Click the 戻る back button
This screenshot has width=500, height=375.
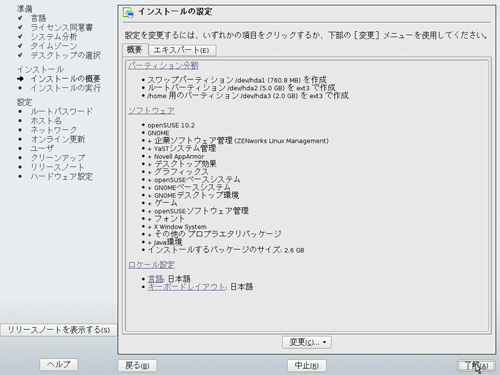tap(137, 365)
